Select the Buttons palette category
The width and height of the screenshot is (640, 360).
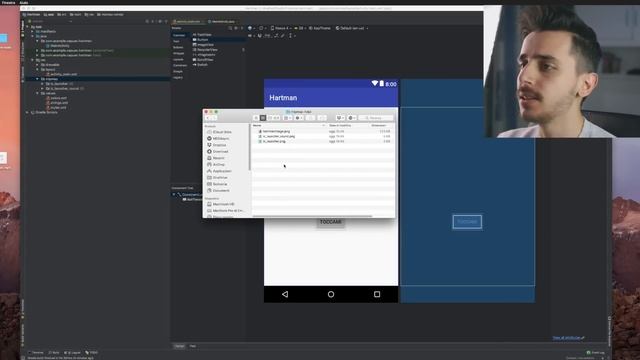(x=178, y=47)
